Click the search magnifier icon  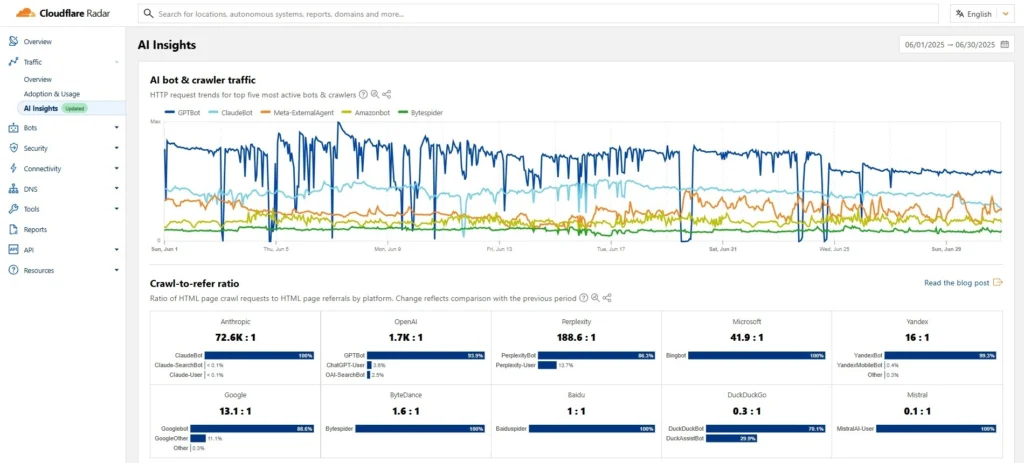click(x=149, y=13)
